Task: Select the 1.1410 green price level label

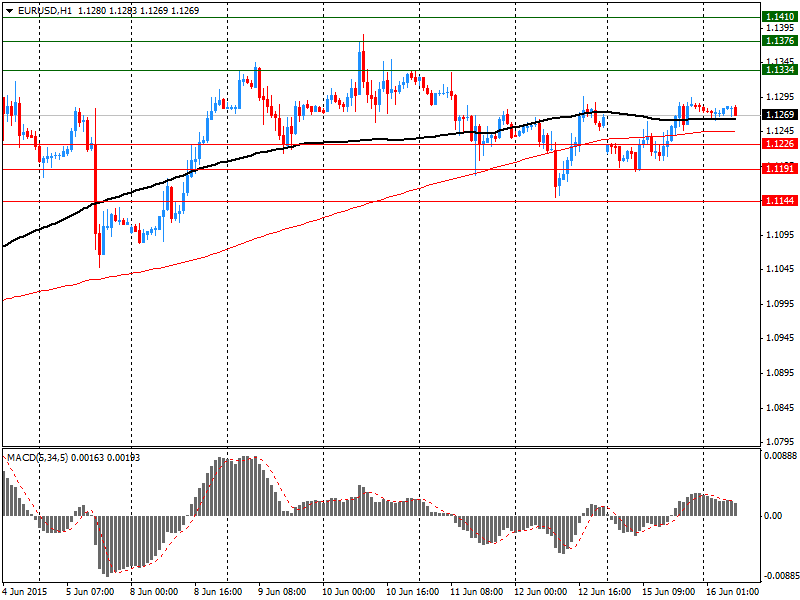Action: tap(779, 17)
